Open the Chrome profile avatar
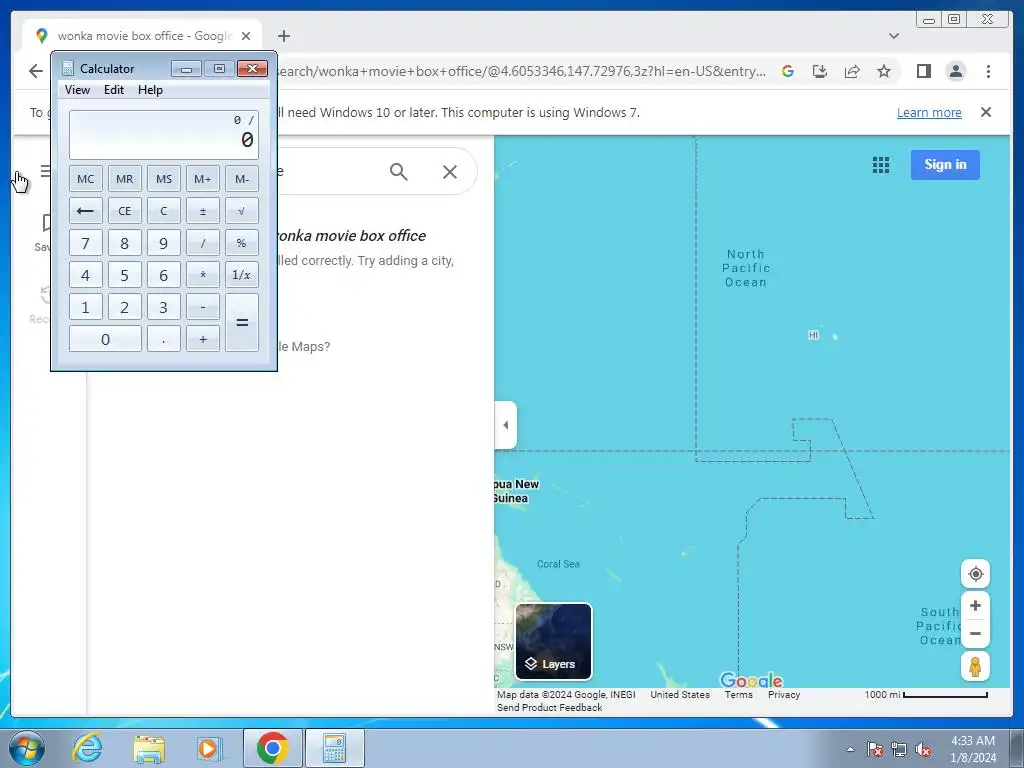1024x768 pixels. click(955, 71)
